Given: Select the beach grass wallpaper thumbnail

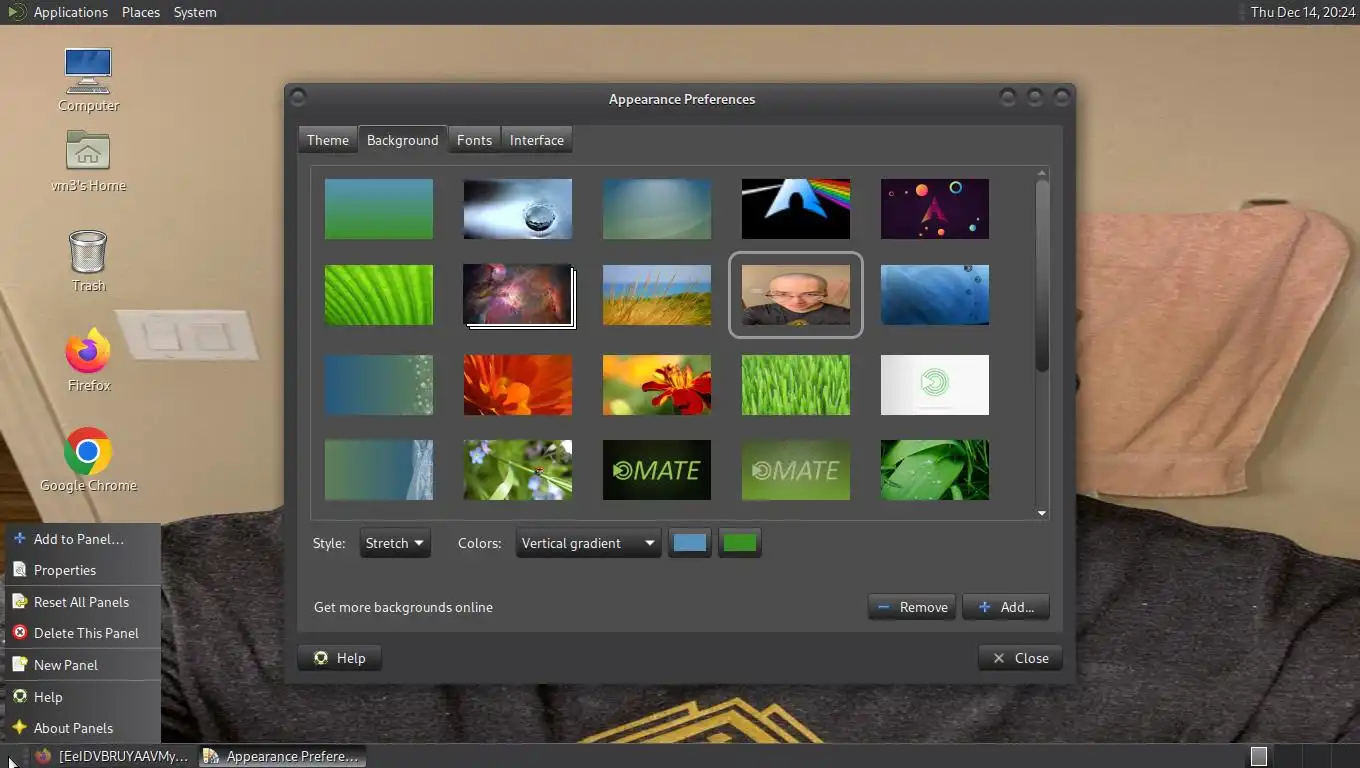Looking at the screenshot, I should 657,295.
